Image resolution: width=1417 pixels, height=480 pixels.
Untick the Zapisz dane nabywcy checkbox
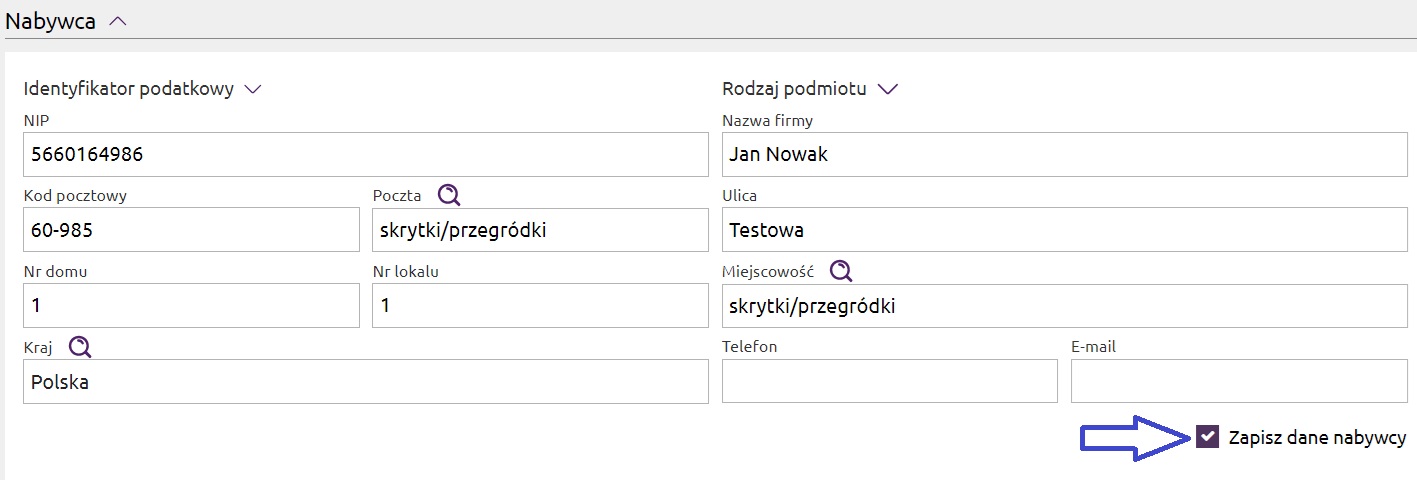1208,437
